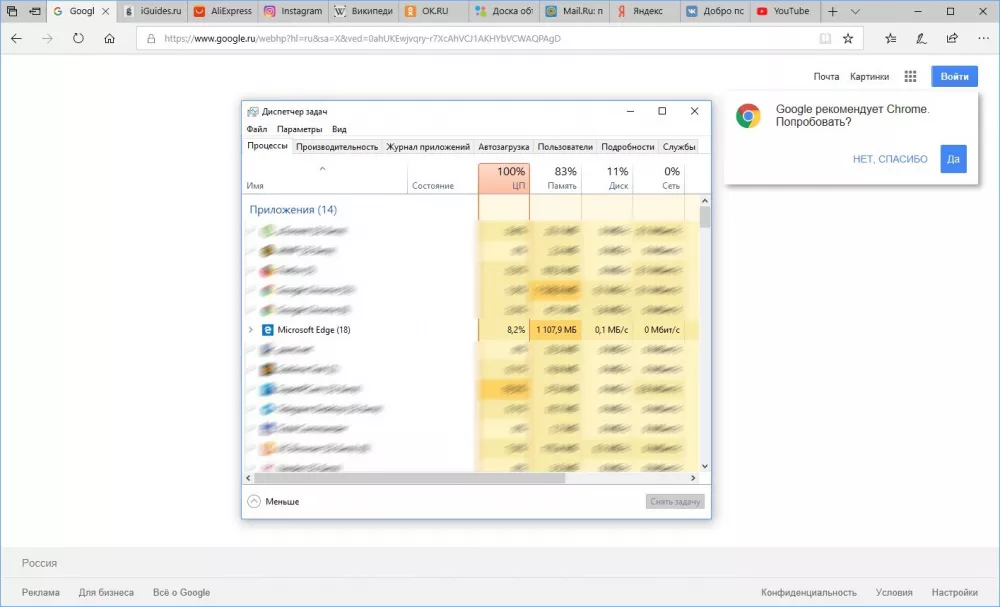1000x607 pixels.
Task: Add page to favorites with star icon
Action: point(848,38)
